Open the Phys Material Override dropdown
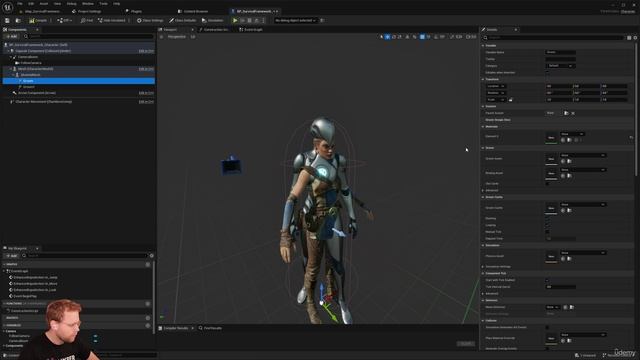Image resolution: width=640 pixels, height=360 pixels. click(583, 335)
